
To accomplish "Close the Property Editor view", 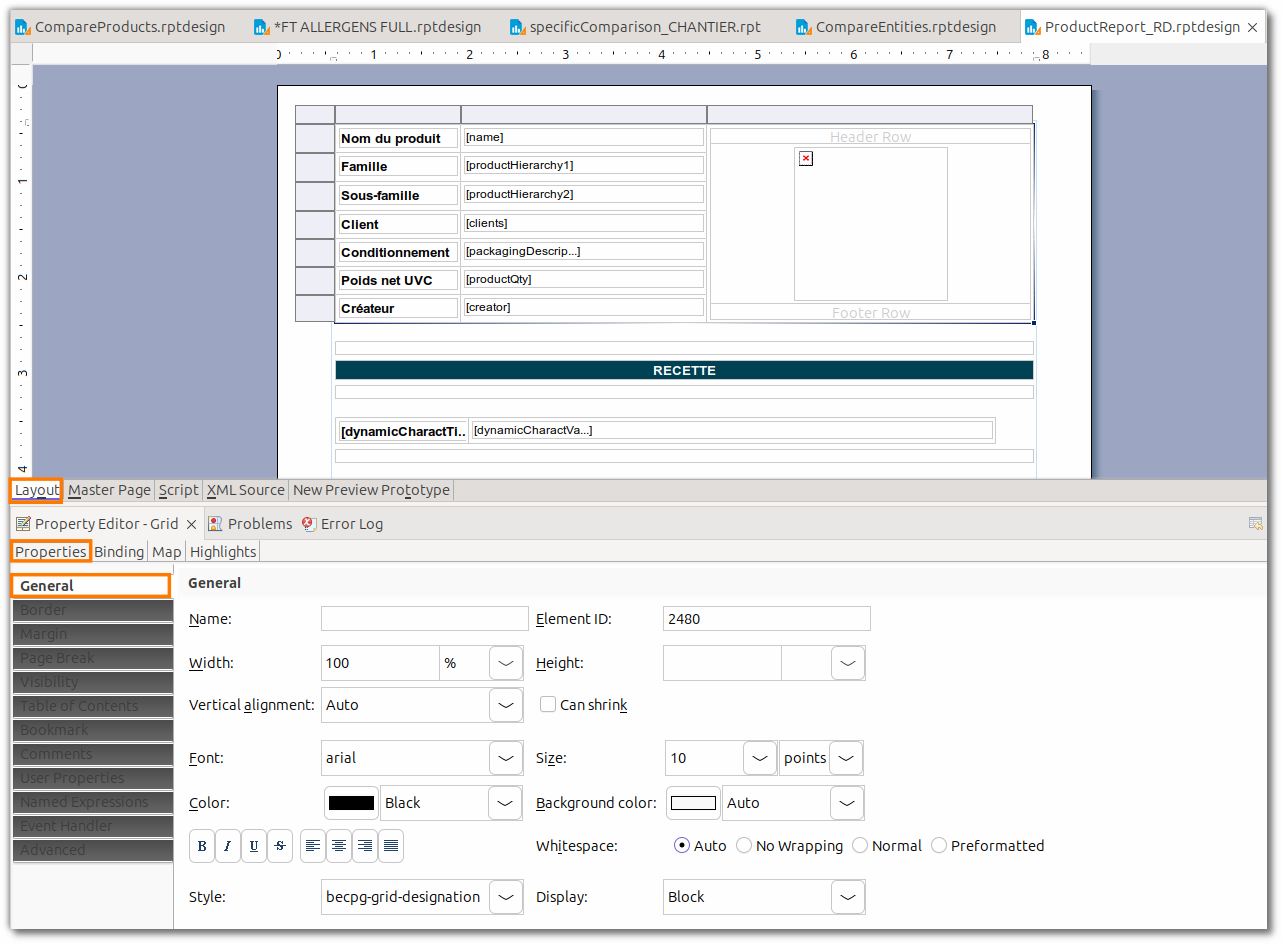I will 192,524.
